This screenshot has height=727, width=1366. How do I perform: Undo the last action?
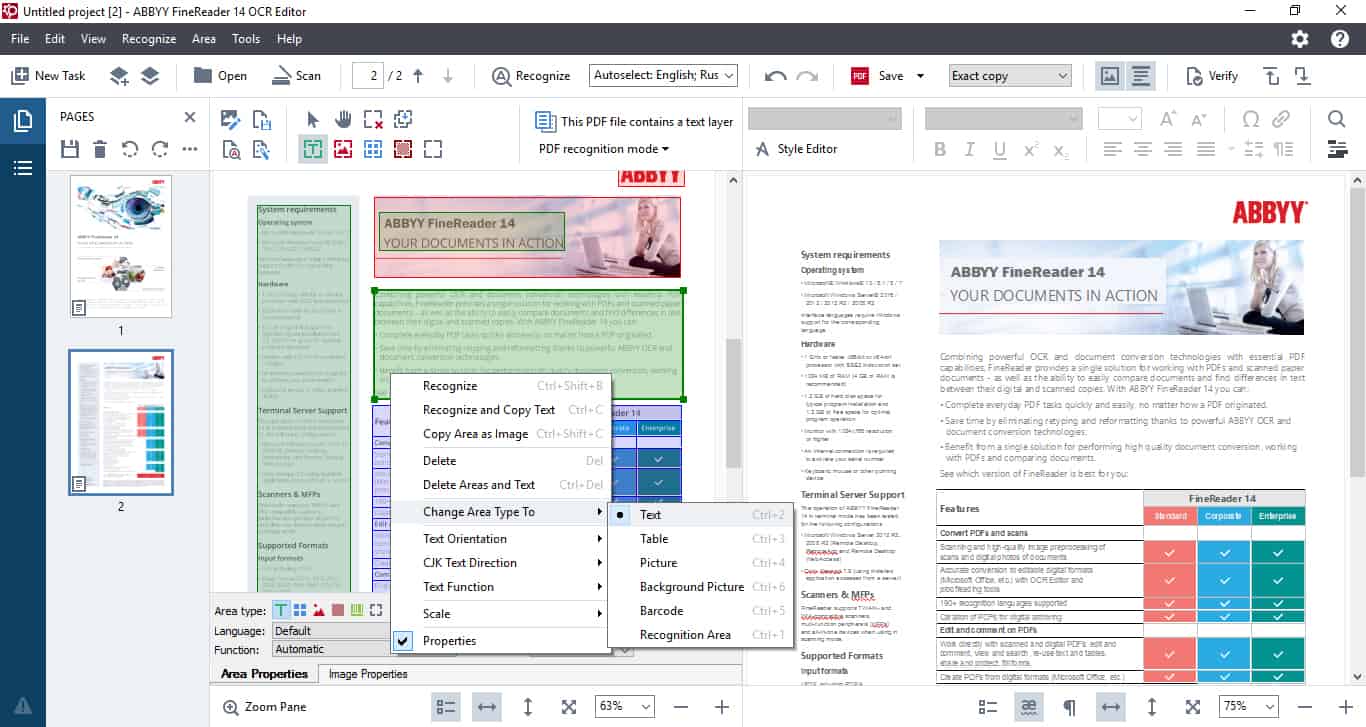tap(775, 76)
